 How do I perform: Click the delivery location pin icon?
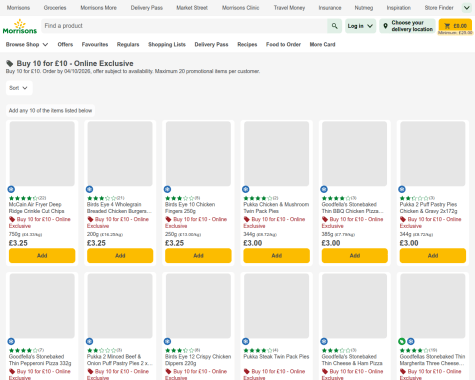tap(385, 26)
